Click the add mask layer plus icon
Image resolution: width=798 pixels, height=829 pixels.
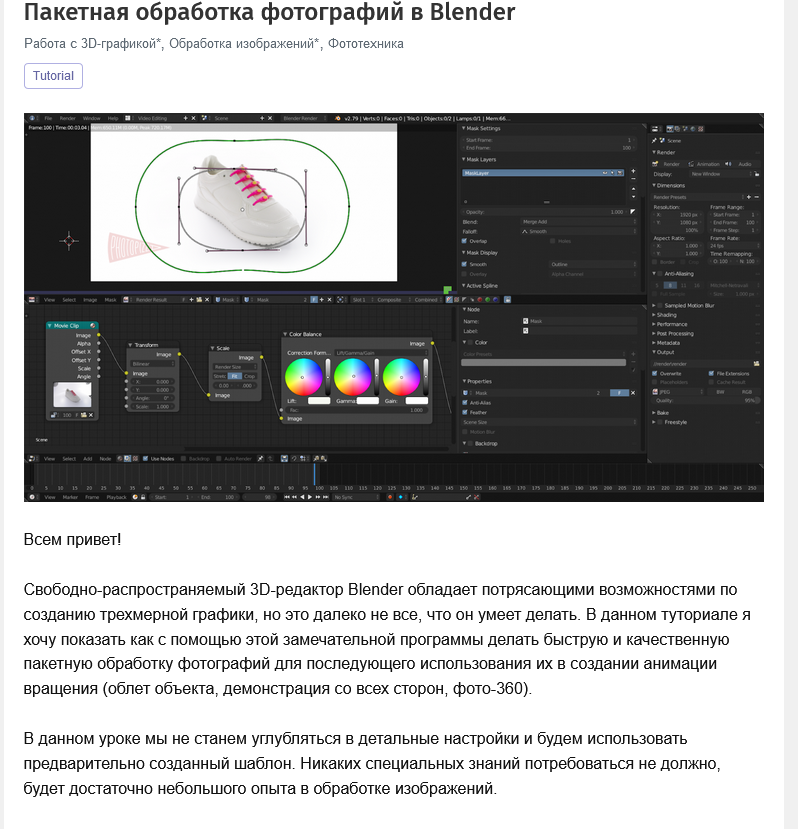[x=634, y=172]
